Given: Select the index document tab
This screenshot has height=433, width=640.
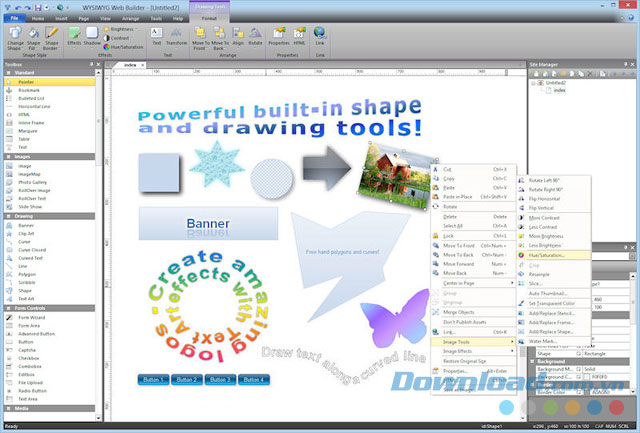Looking at the screenshot, I should click(x=130, y=65).
